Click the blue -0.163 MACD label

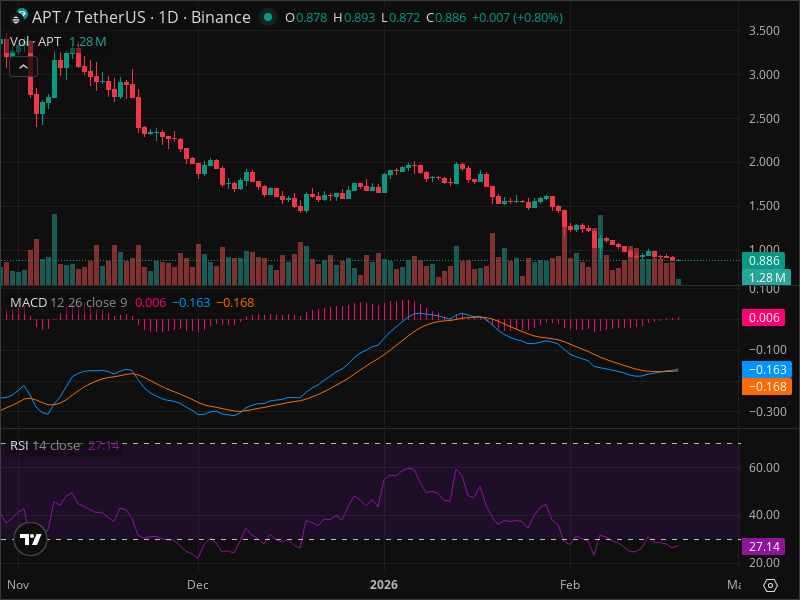pos(767,369)
